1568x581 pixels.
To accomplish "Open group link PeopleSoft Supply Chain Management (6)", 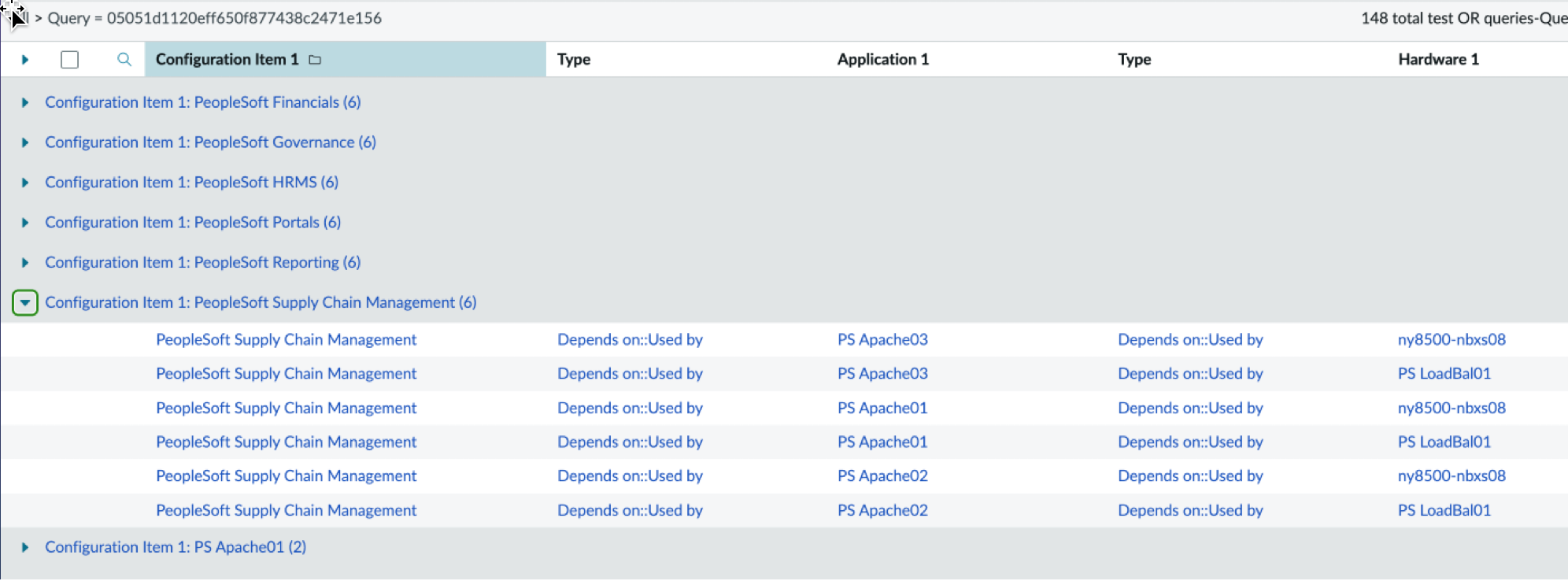I will [261, 302].
